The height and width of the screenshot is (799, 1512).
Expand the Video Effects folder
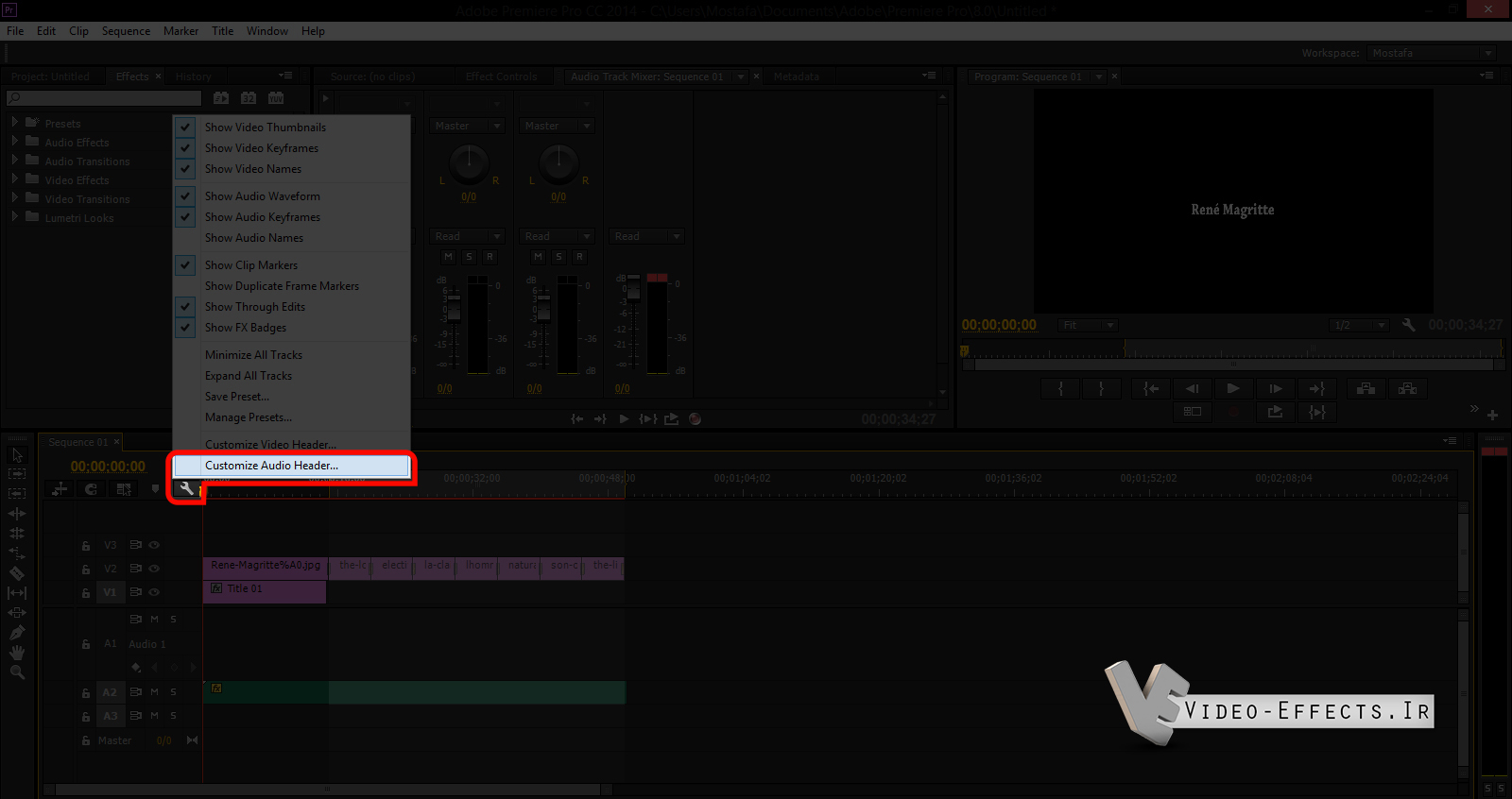[14, 179]
